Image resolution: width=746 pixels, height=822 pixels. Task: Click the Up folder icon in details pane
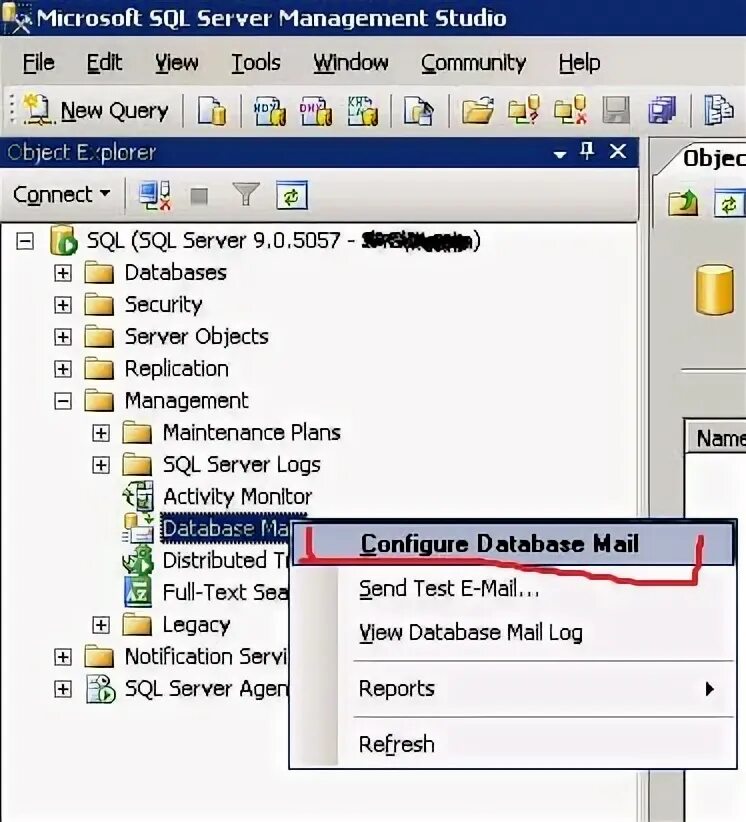point(683,203)
